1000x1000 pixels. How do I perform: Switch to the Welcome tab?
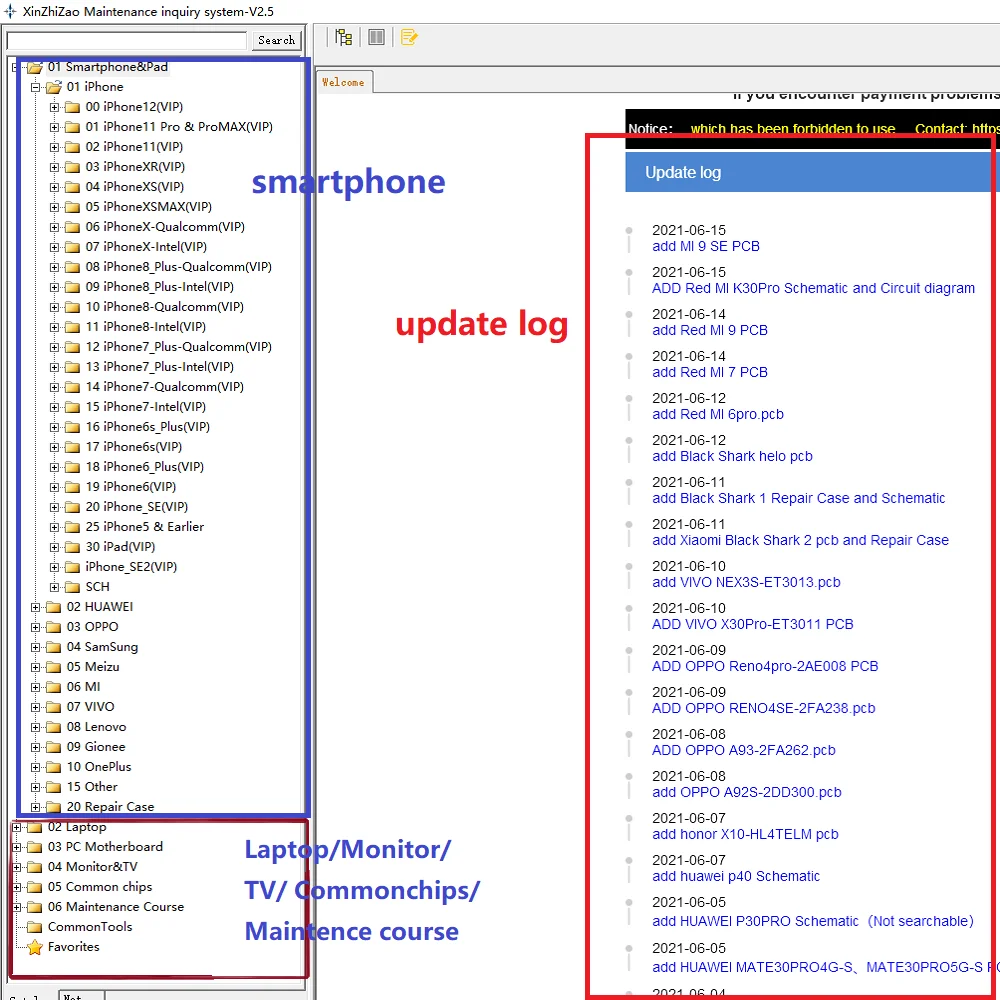(343, 82)
